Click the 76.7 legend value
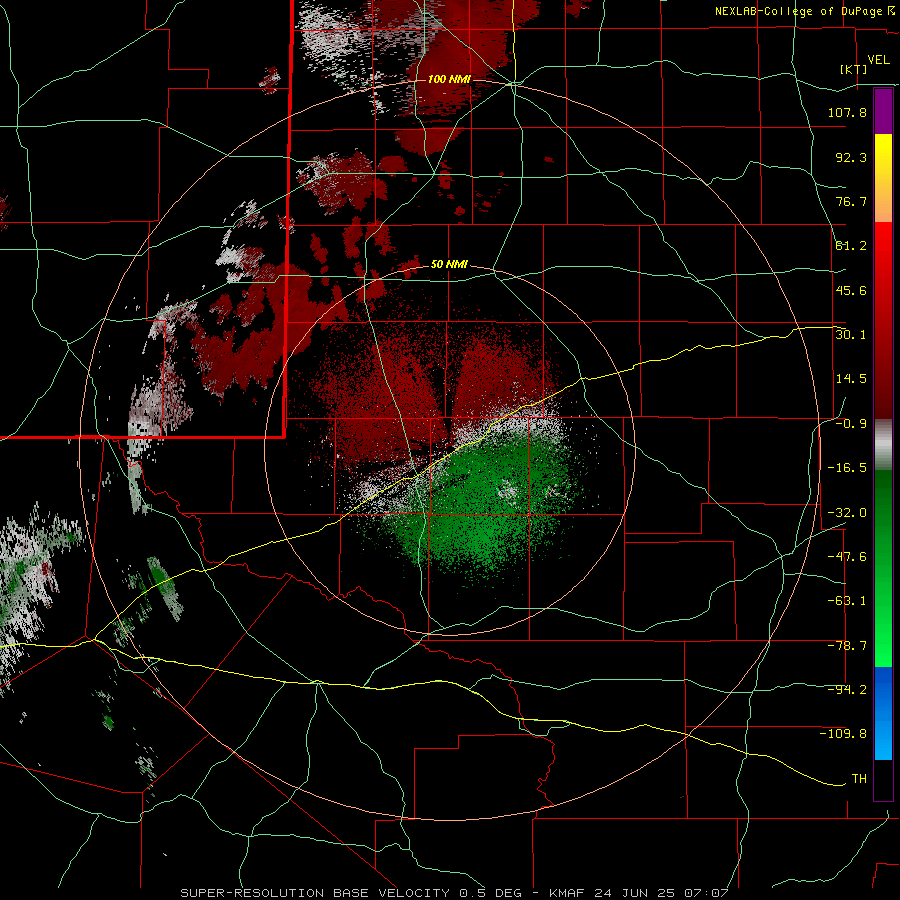 851,201
